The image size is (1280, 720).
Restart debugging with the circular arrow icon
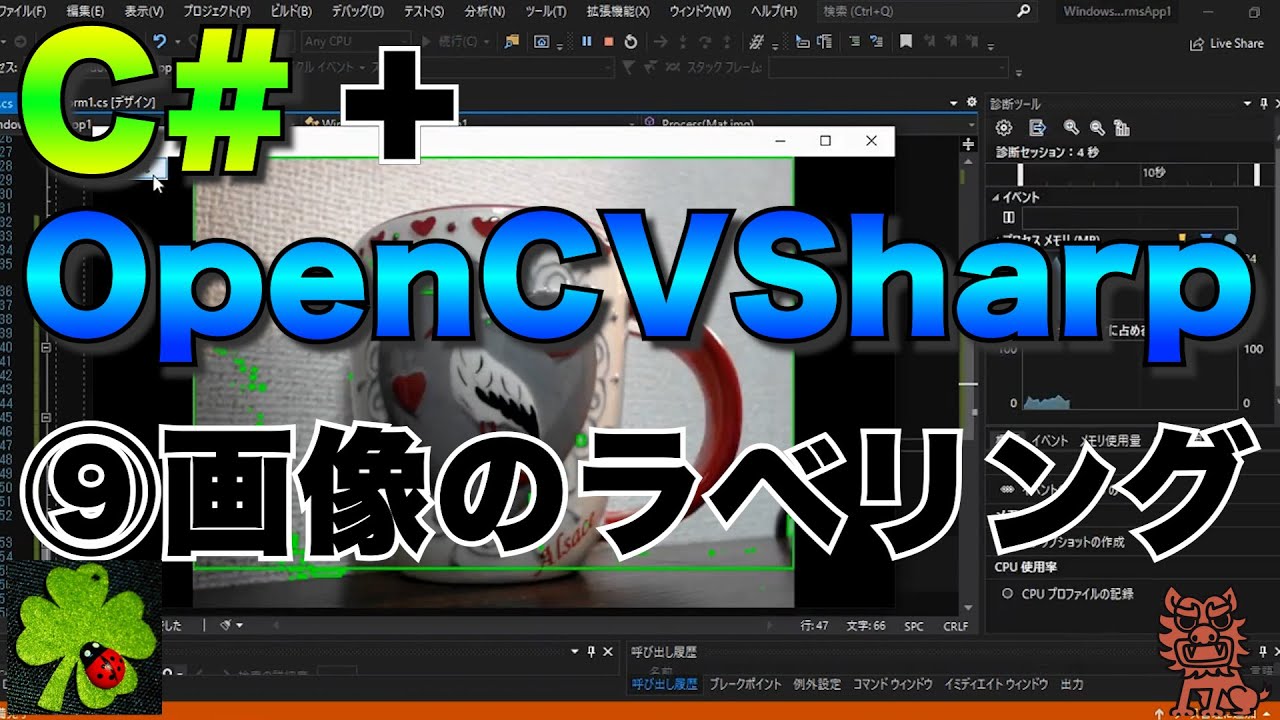pos(630,42)
